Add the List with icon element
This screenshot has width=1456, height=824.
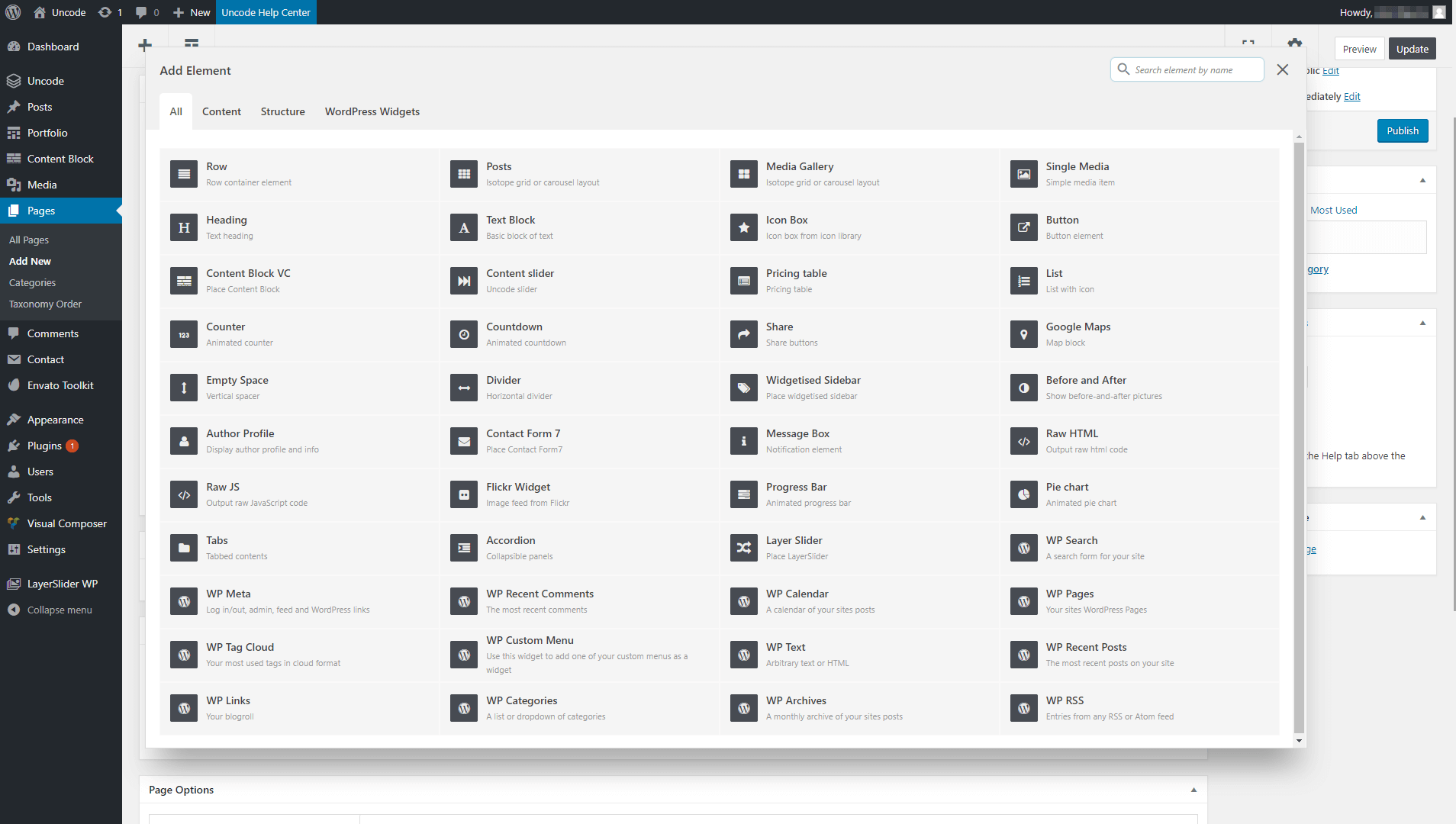coord(1139,281)
